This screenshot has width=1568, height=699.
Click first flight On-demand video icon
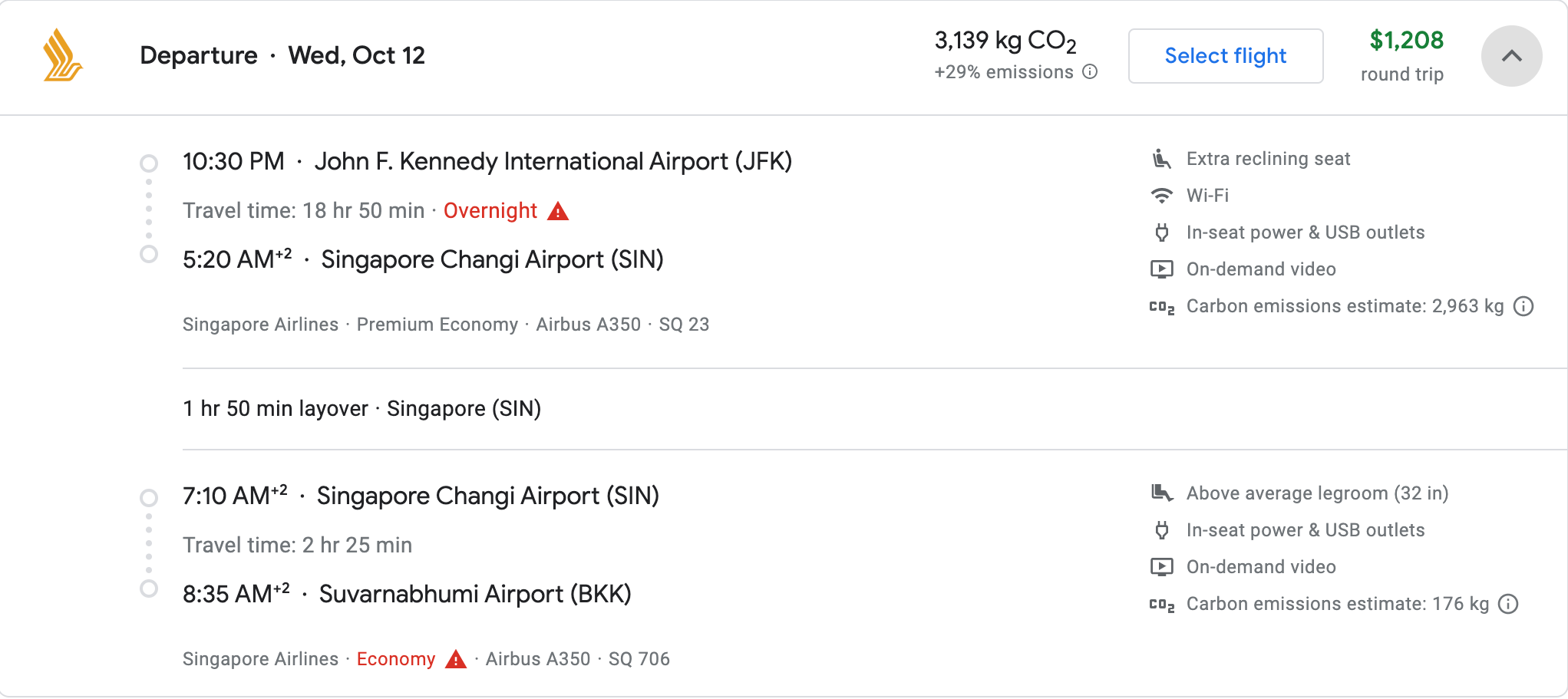tap(1162, 269)
